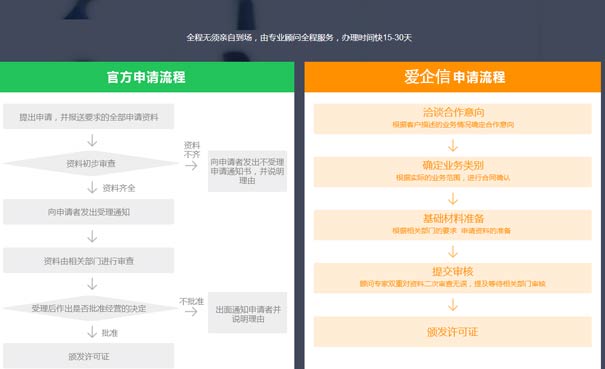Click the 资料齐全 label
This screenshot has height=369, width=605.
(x=119, y=188)
